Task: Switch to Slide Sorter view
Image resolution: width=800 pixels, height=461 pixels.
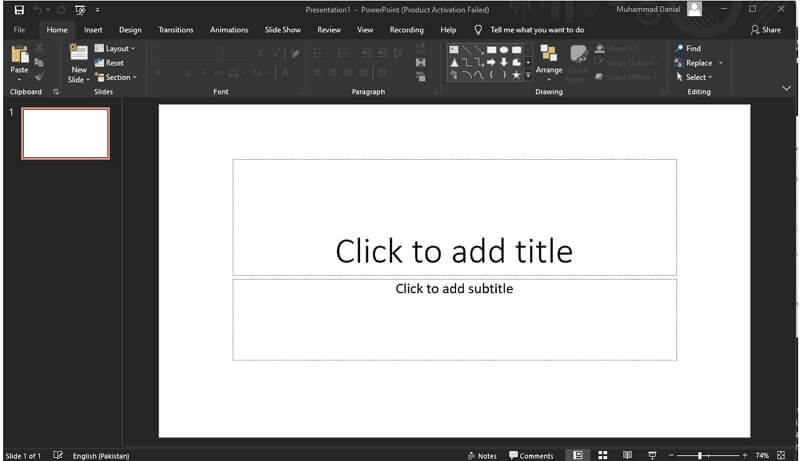Action: tap(603, 455)
